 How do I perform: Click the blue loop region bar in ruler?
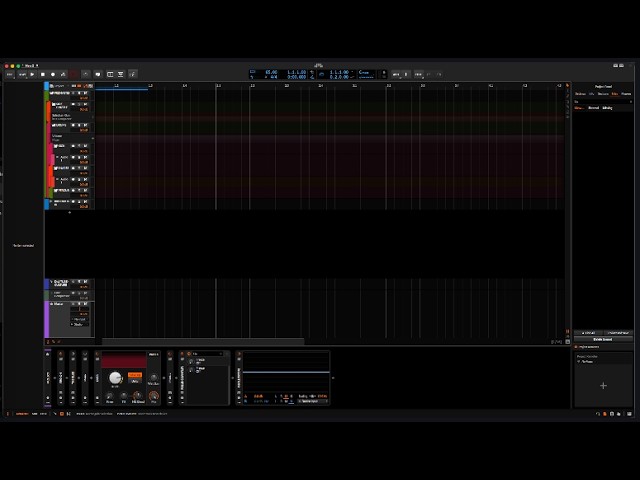click(x=122, y=89)
